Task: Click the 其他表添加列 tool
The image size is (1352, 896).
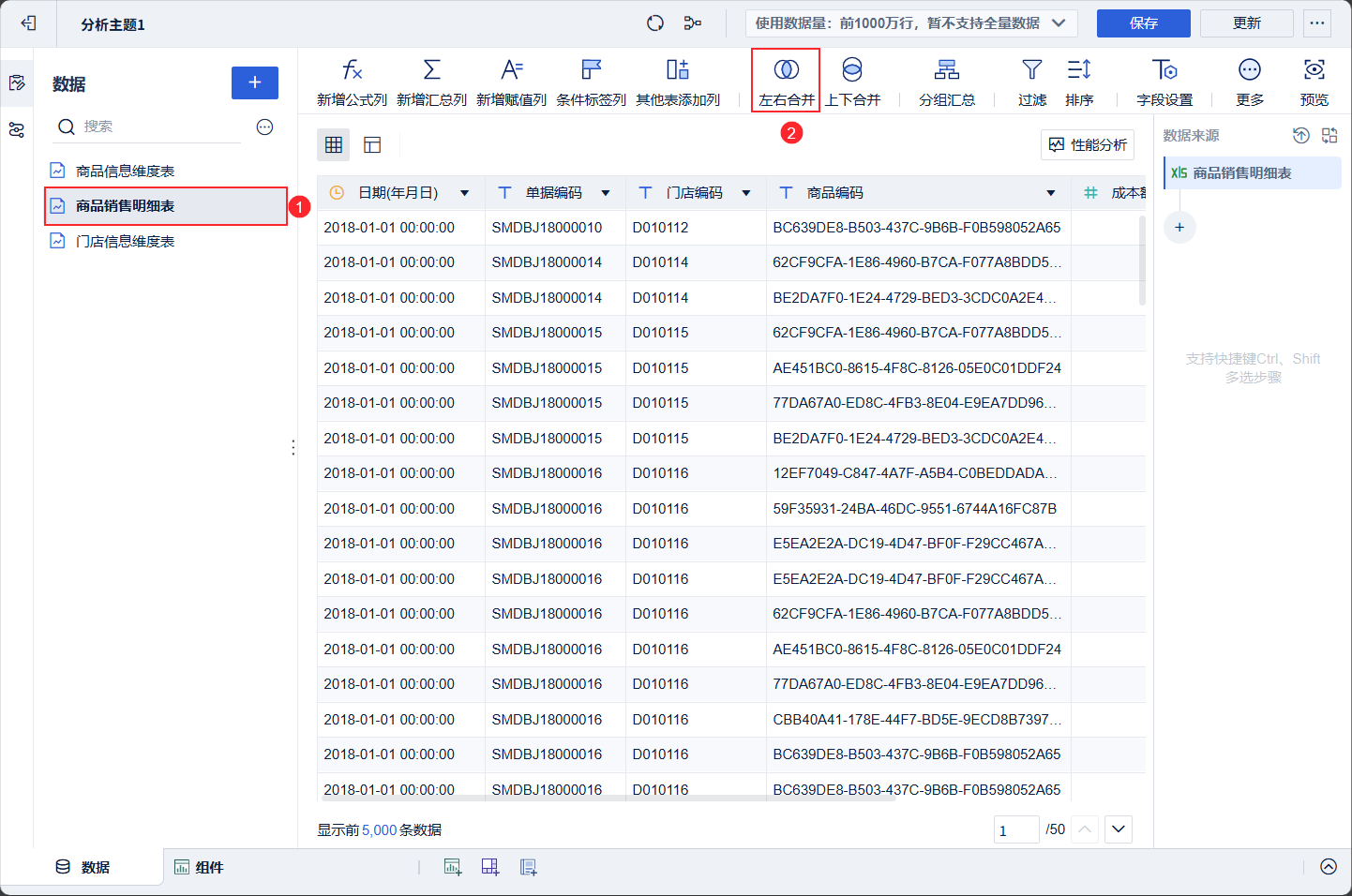Action: click(678, 82)
